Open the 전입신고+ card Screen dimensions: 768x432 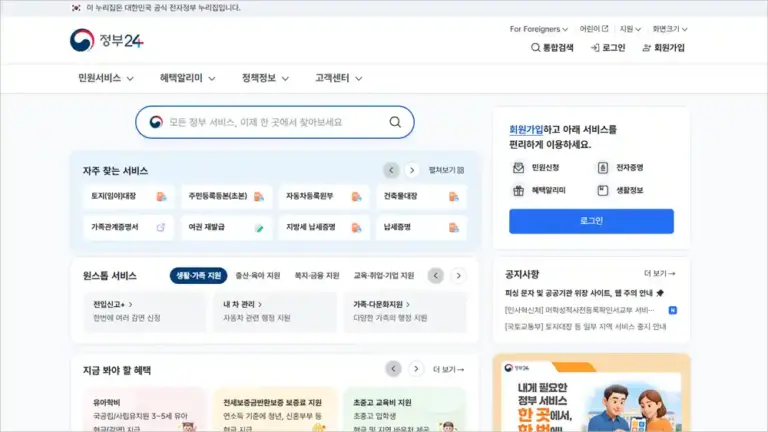coord(145,312)
